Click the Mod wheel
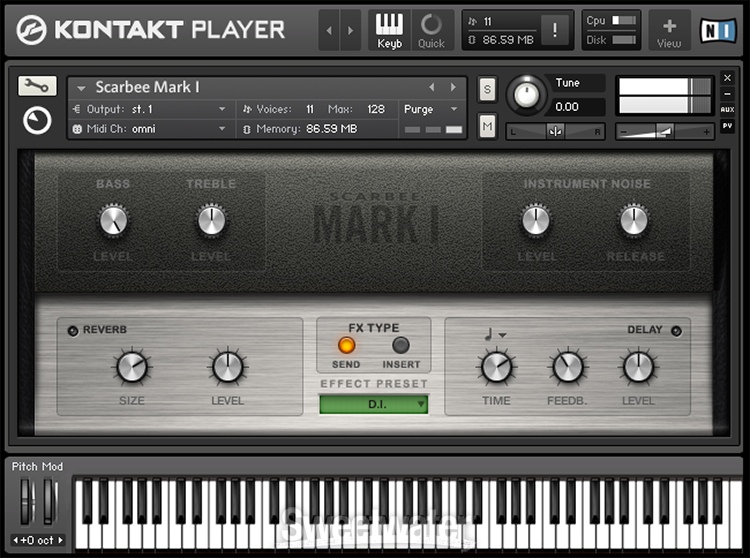750x558 pixels. click(50, 501)
